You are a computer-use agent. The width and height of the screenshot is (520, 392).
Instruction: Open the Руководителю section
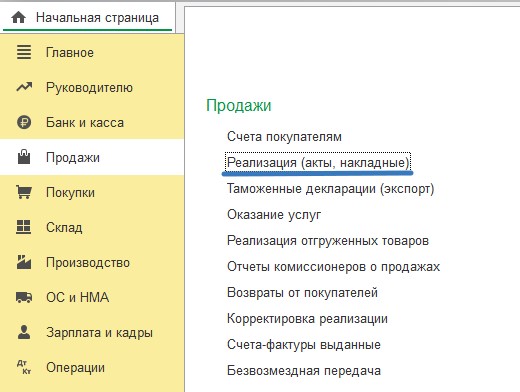(x=92, y=87)
